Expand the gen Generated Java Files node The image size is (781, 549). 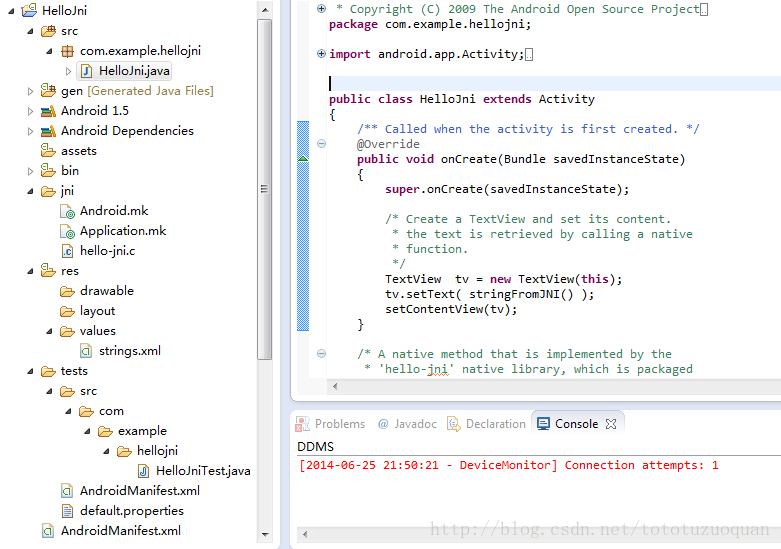pyautogui.click(x=30, y=91)
